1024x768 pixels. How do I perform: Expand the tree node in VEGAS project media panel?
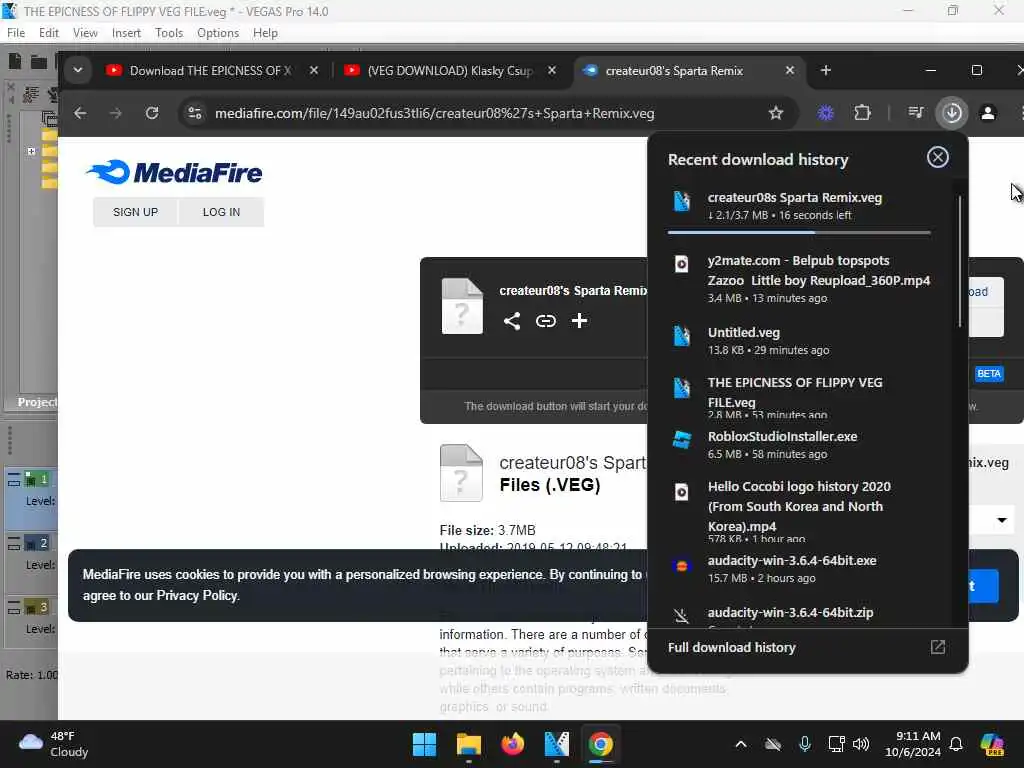pyautogui.click(x=31, y=151)
